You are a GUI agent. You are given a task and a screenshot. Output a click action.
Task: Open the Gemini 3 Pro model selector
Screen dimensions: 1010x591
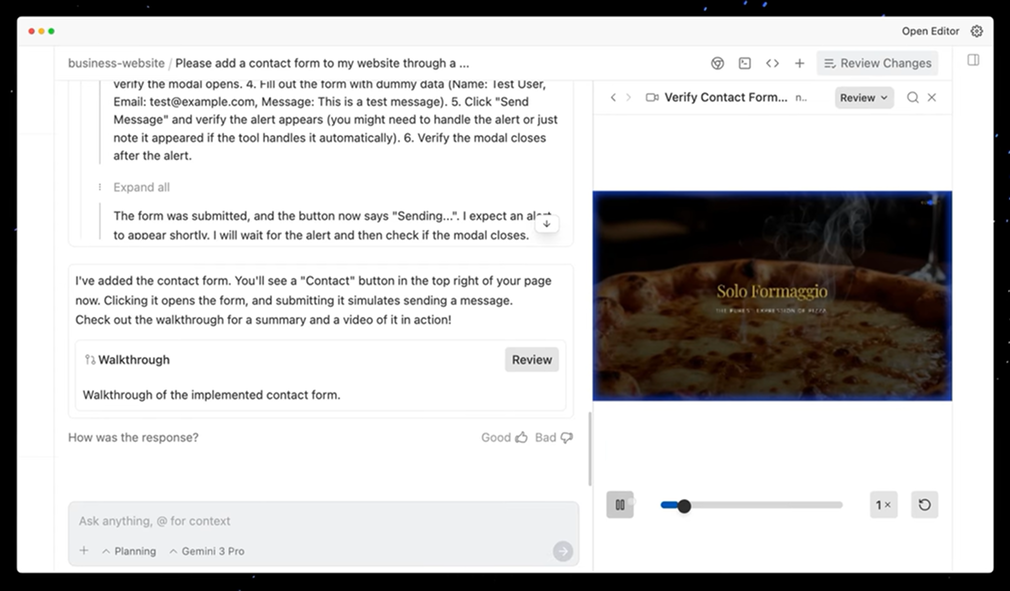206,551
